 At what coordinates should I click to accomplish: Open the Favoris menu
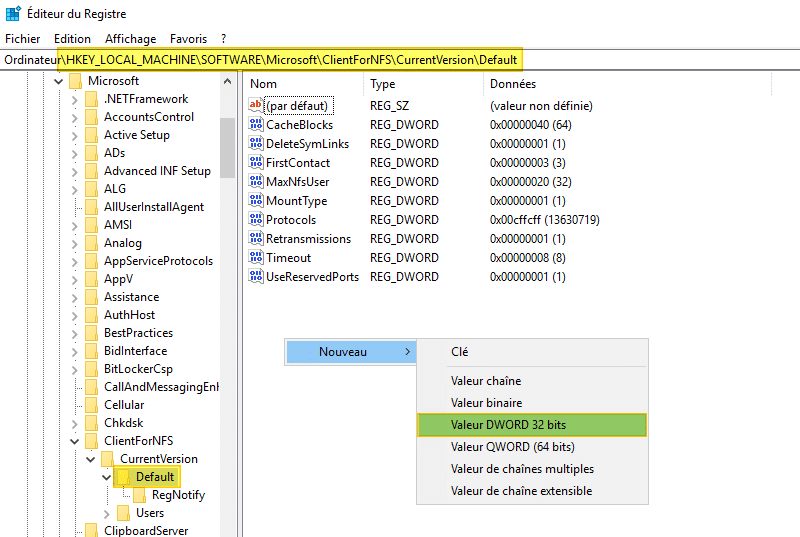188,39
